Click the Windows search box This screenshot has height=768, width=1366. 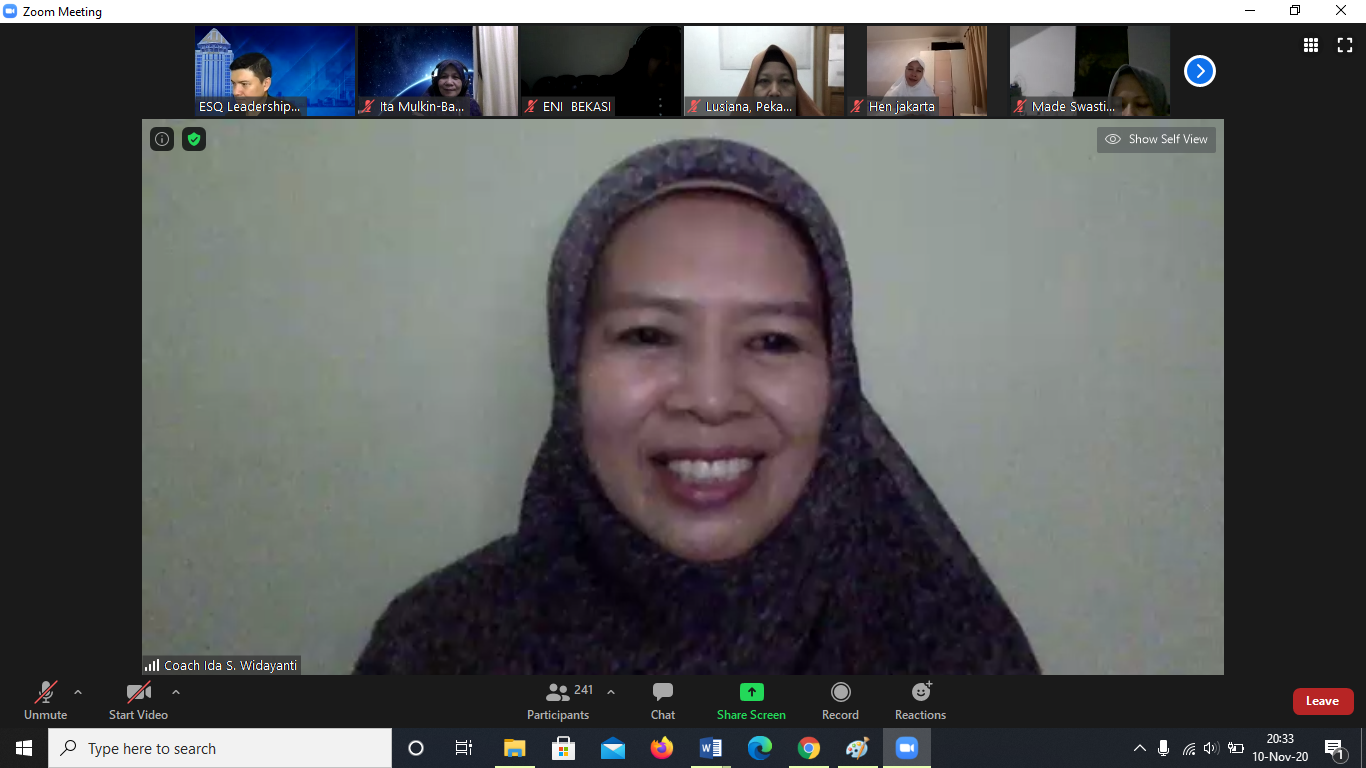pyautogui.click(x=220, y=748)
